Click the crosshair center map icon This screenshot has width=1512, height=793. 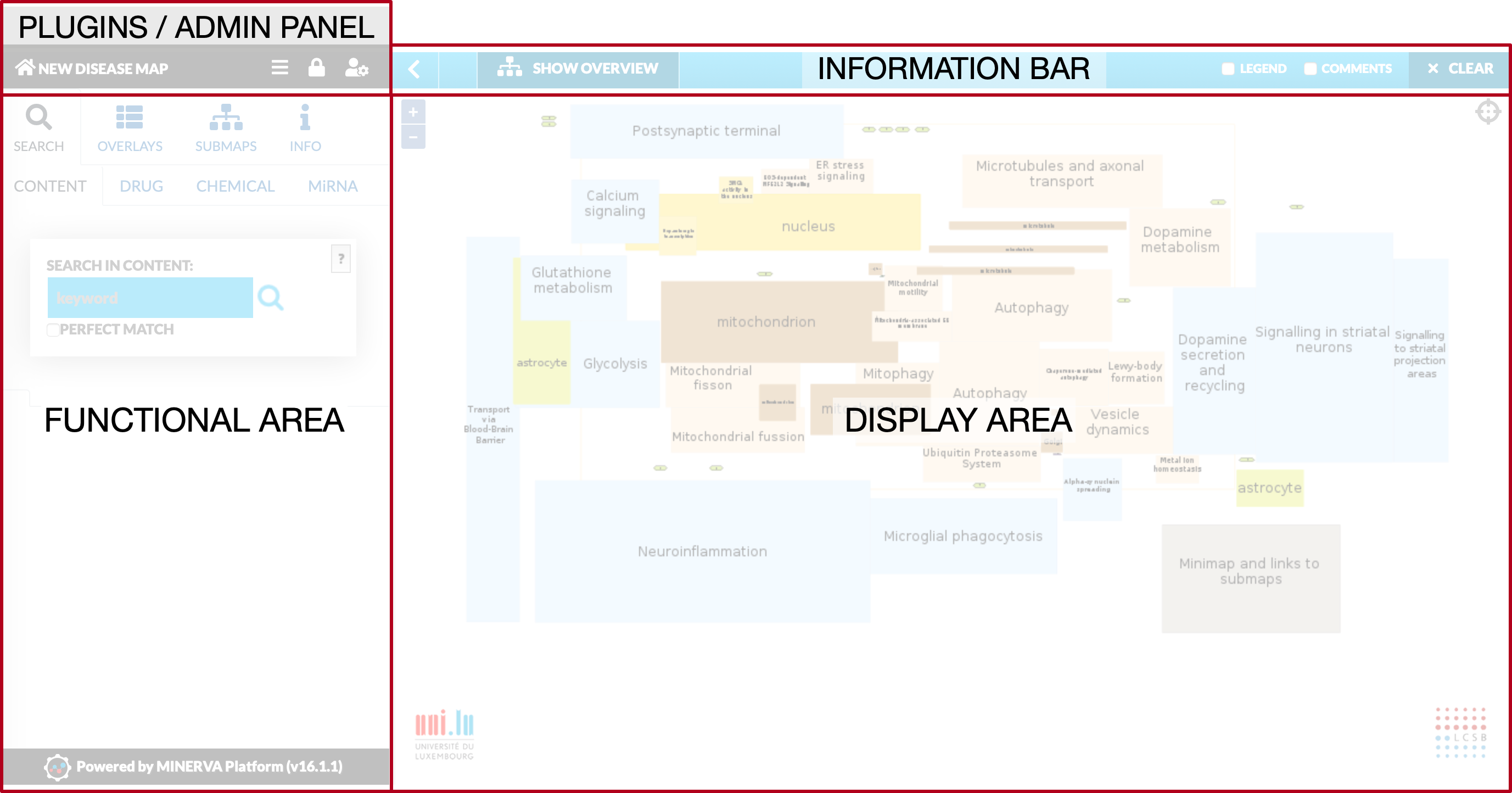1488,111
